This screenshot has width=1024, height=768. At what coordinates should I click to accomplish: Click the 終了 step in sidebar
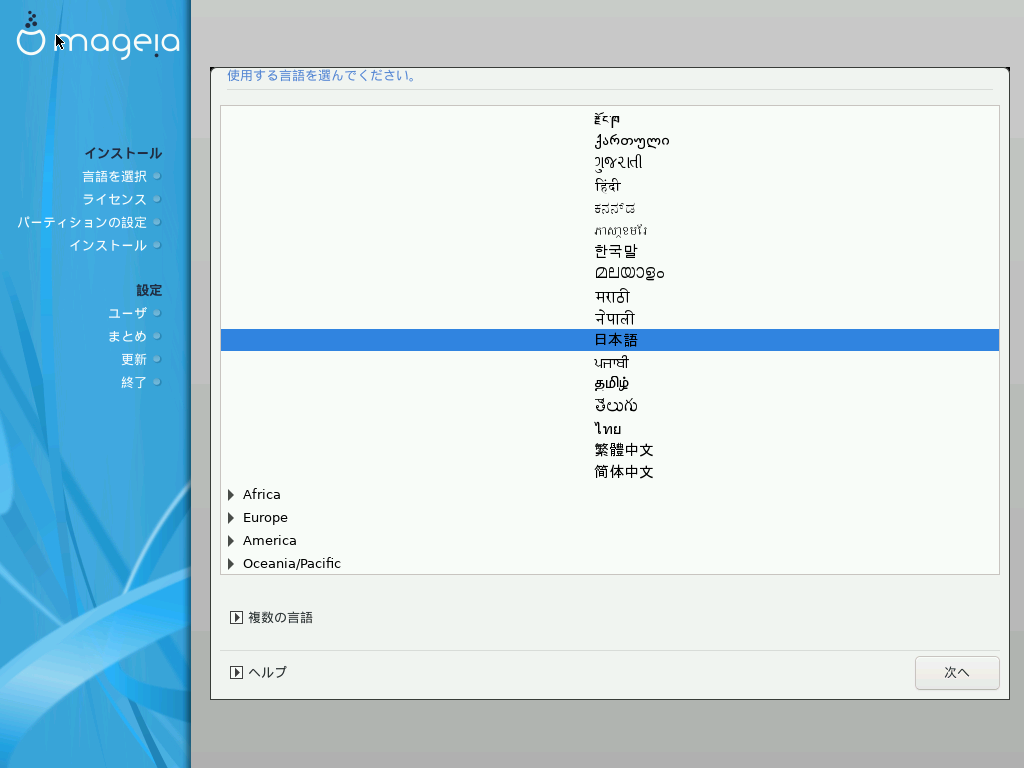134,383
